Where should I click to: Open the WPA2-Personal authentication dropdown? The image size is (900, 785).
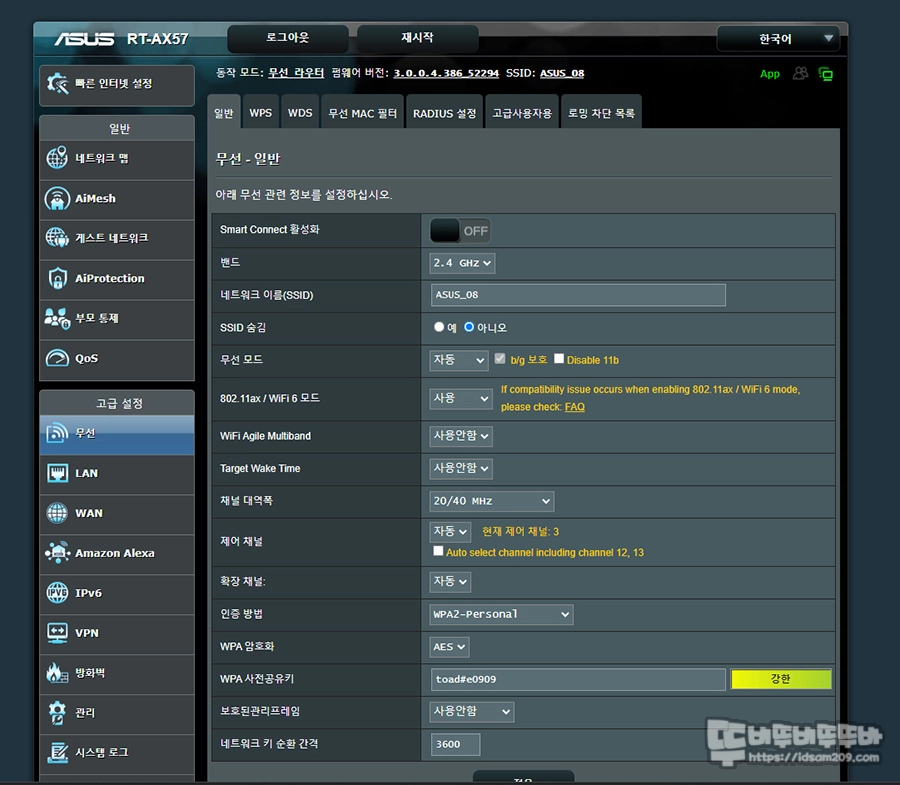[501, 614]
